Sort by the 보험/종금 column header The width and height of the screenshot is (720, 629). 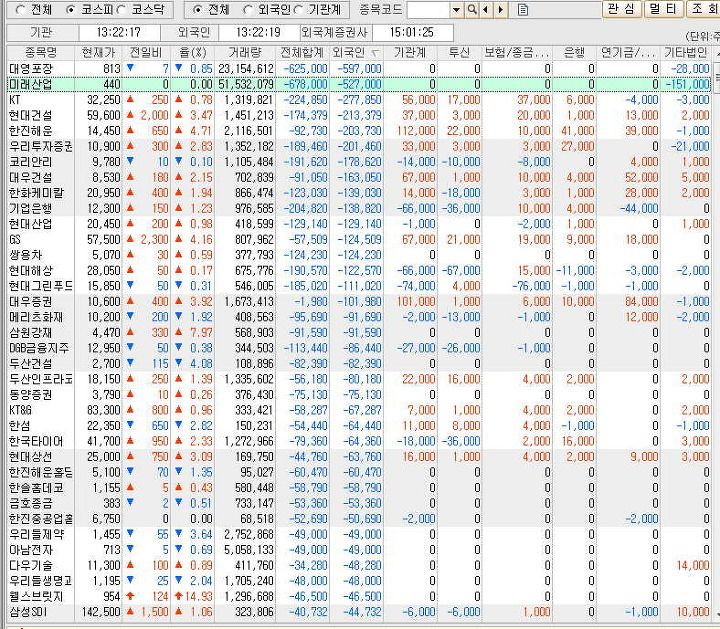tap(517, 52)
